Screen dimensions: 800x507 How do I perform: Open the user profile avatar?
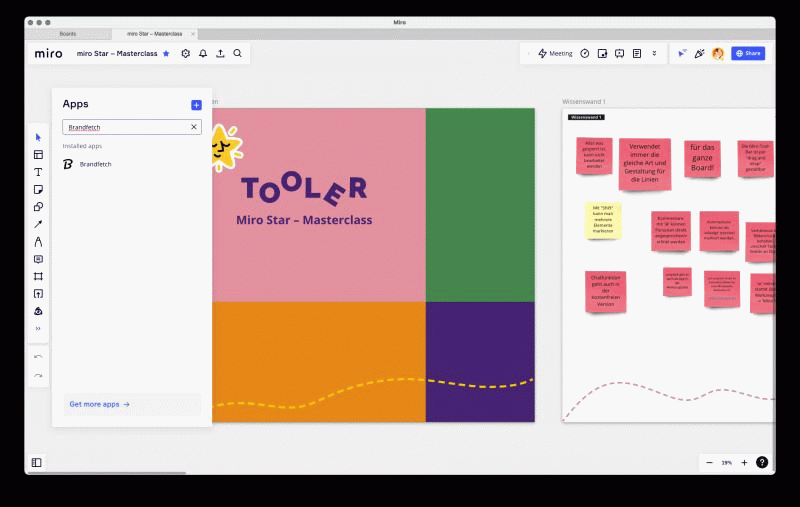tap(718, 54)
